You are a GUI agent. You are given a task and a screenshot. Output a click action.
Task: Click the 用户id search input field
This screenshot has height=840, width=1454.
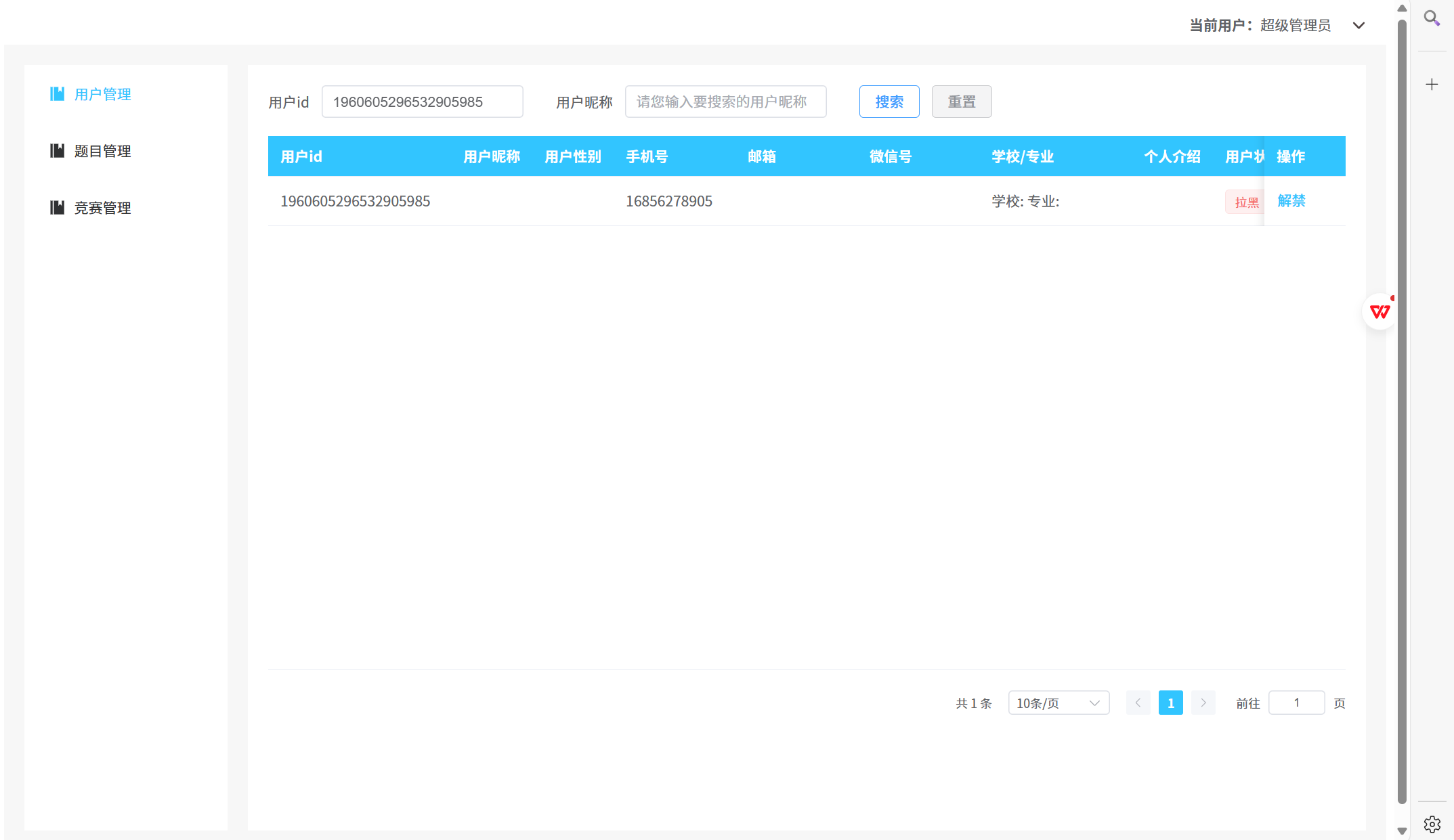click(x=422, y=102)
